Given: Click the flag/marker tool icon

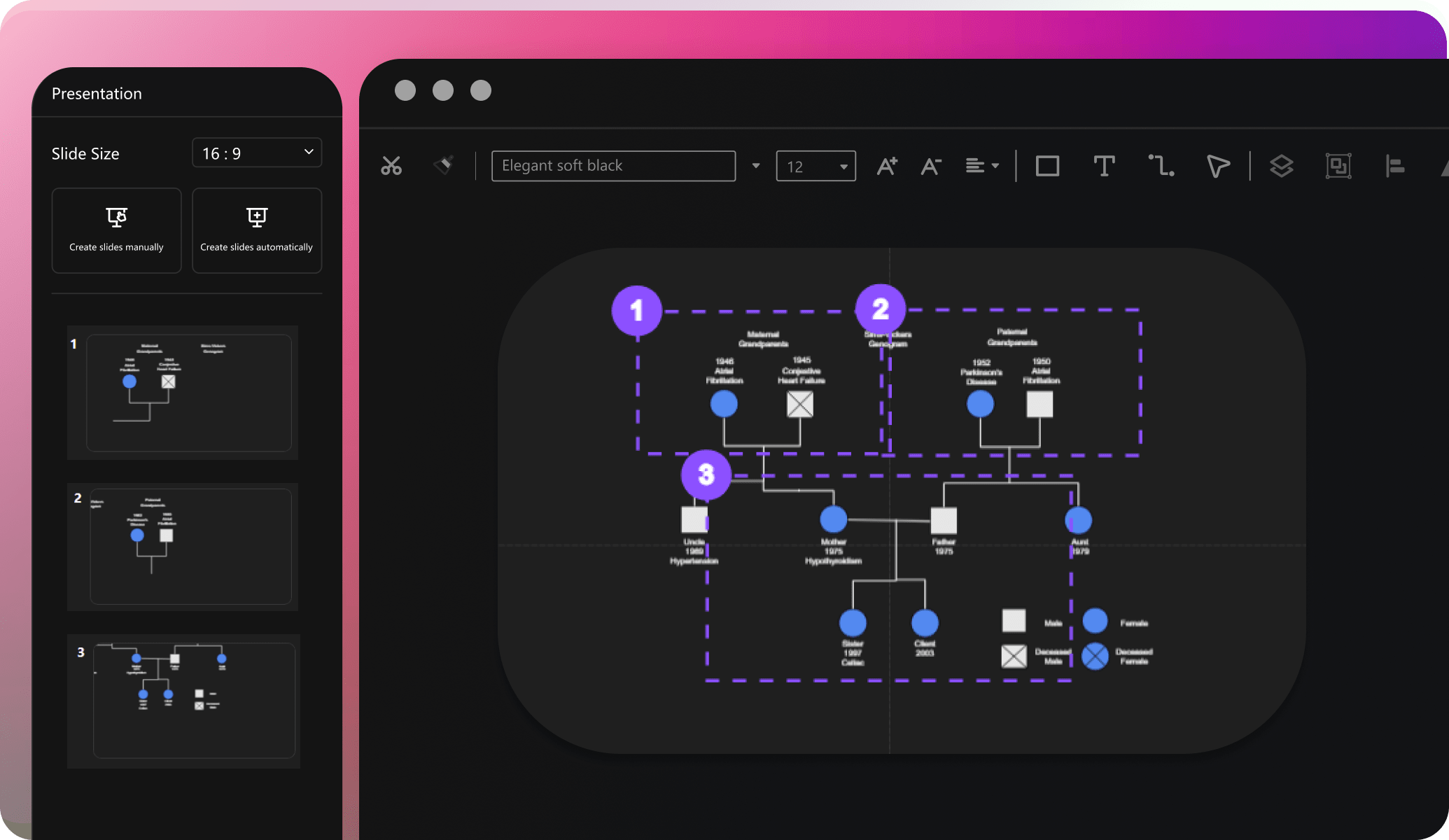Looking at the screenshot, I should click(1218, 165).
